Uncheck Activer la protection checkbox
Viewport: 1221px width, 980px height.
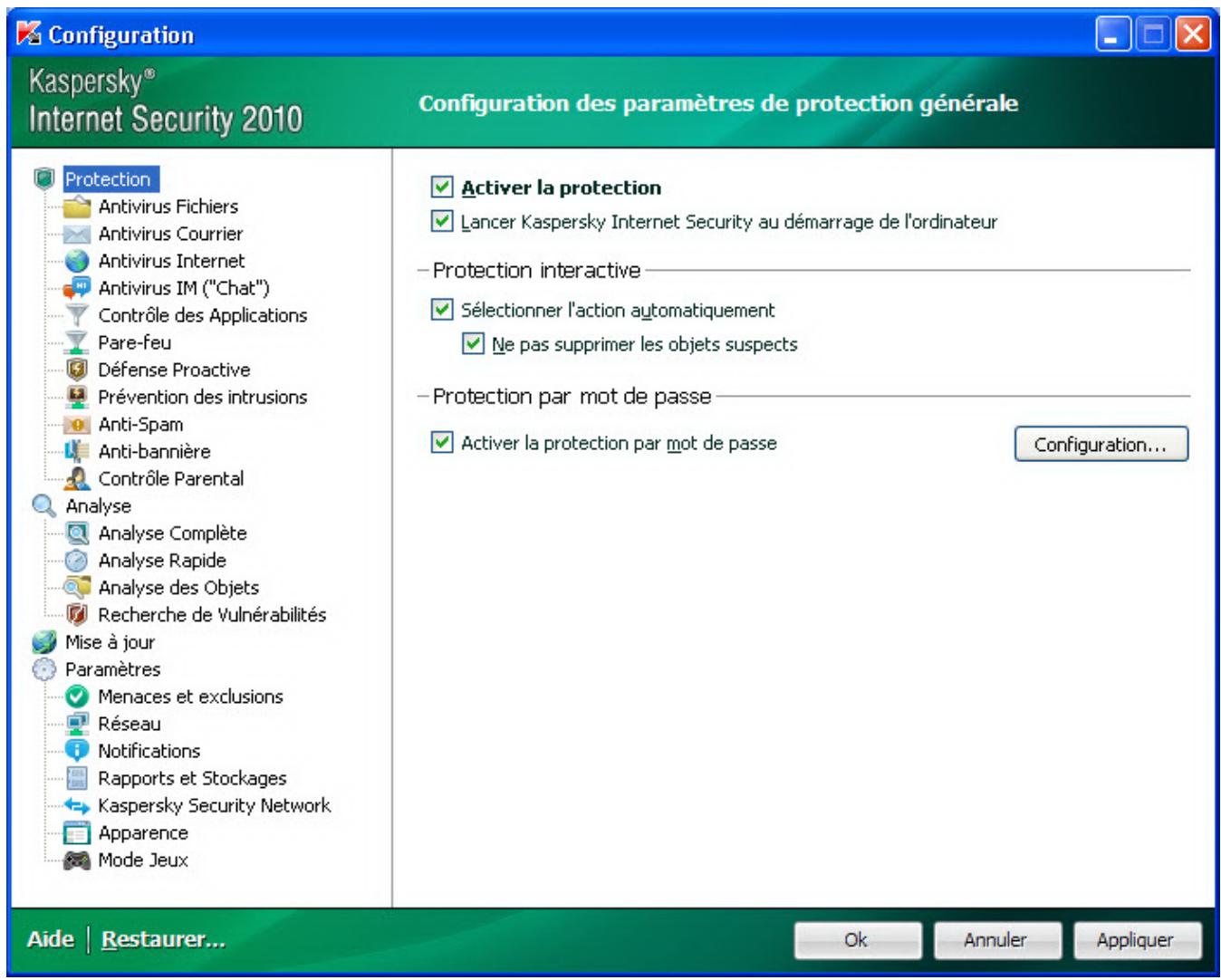pos(442,187)
